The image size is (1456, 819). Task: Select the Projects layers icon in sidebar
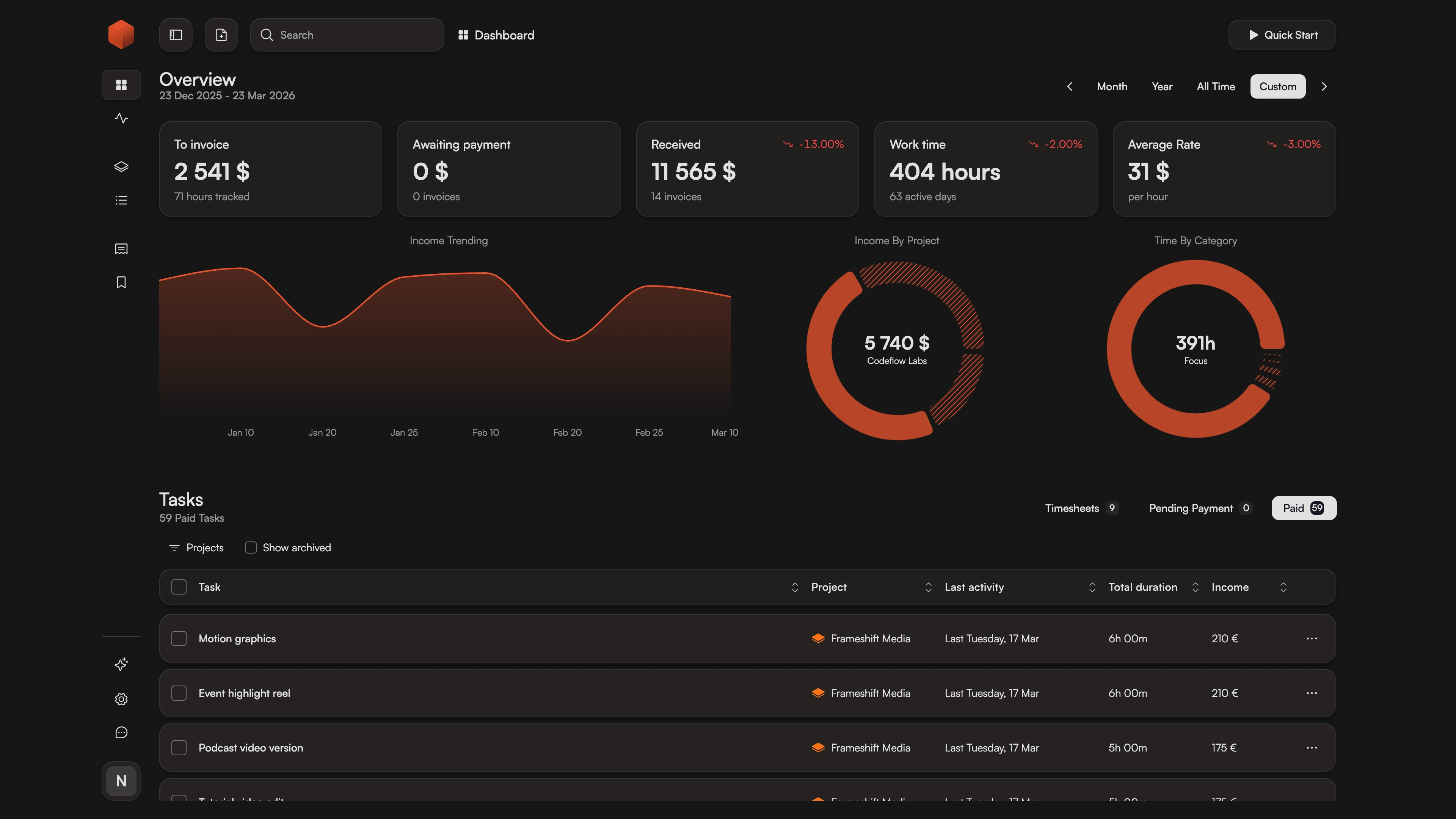point(121,166)
